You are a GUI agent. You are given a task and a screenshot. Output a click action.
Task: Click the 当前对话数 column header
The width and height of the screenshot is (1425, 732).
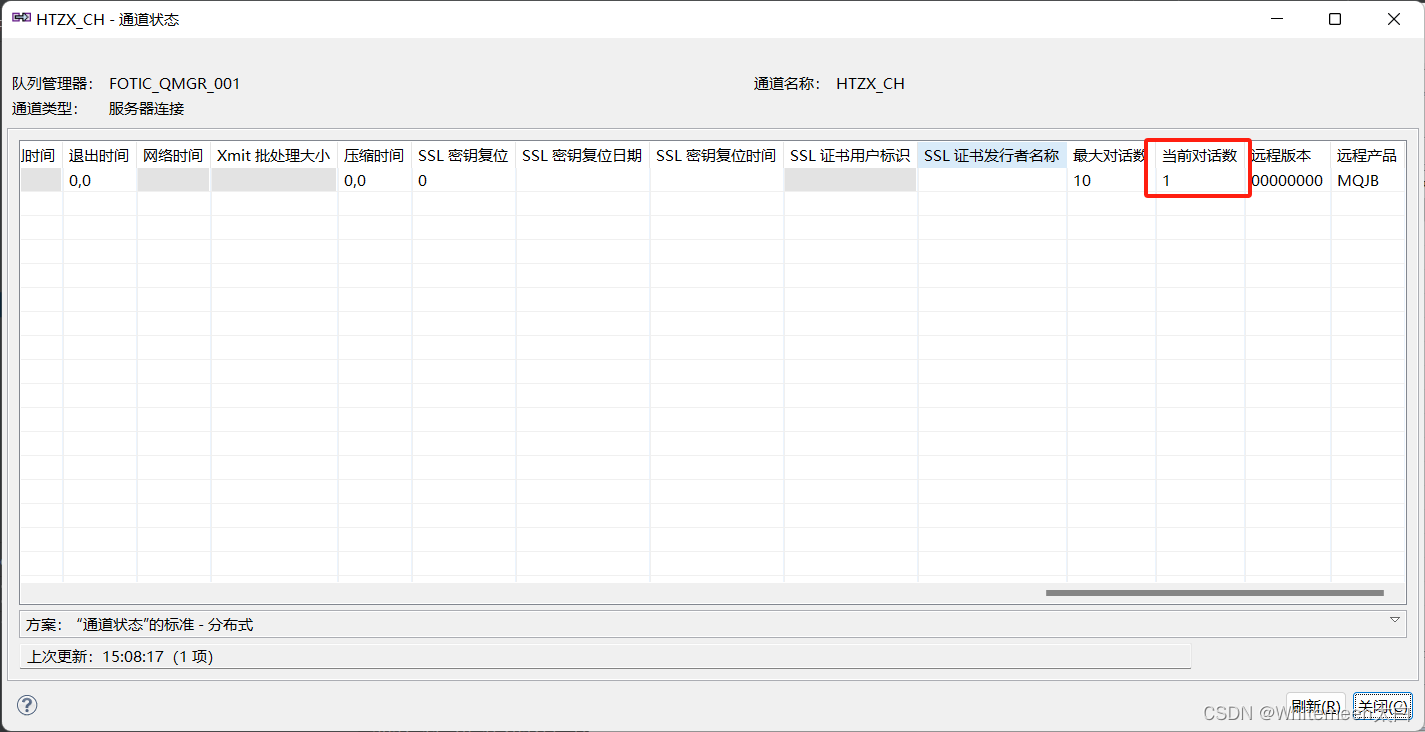point(1199,155)
